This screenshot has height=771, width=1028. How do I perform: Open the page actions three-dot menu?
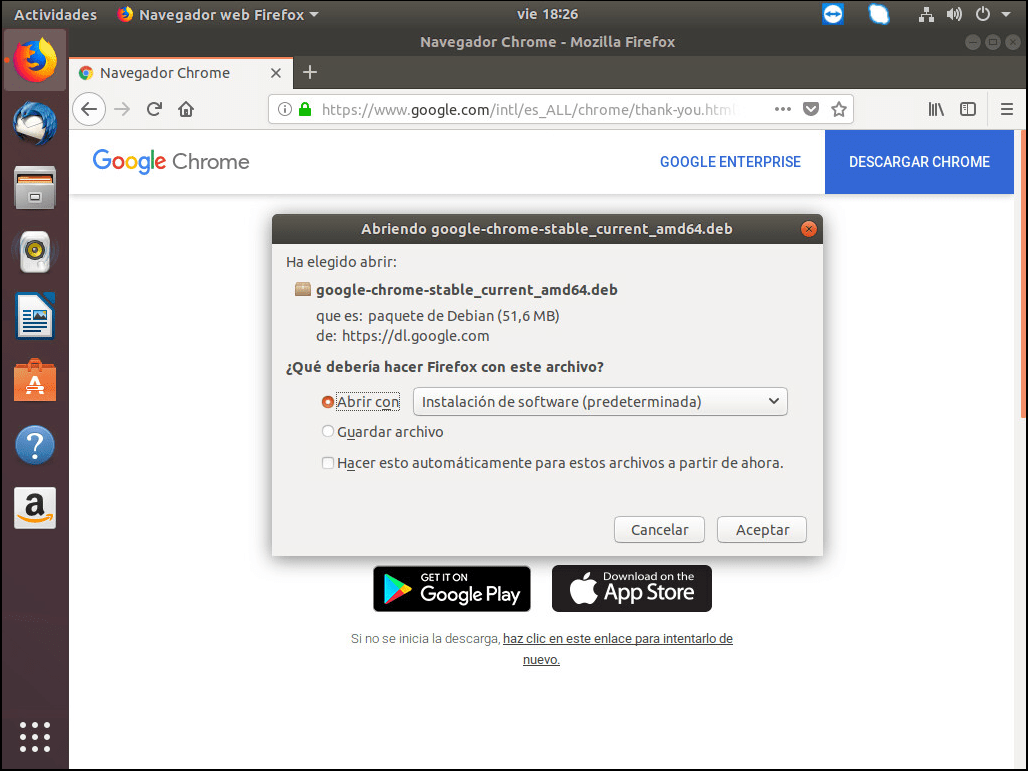[782, 110]
